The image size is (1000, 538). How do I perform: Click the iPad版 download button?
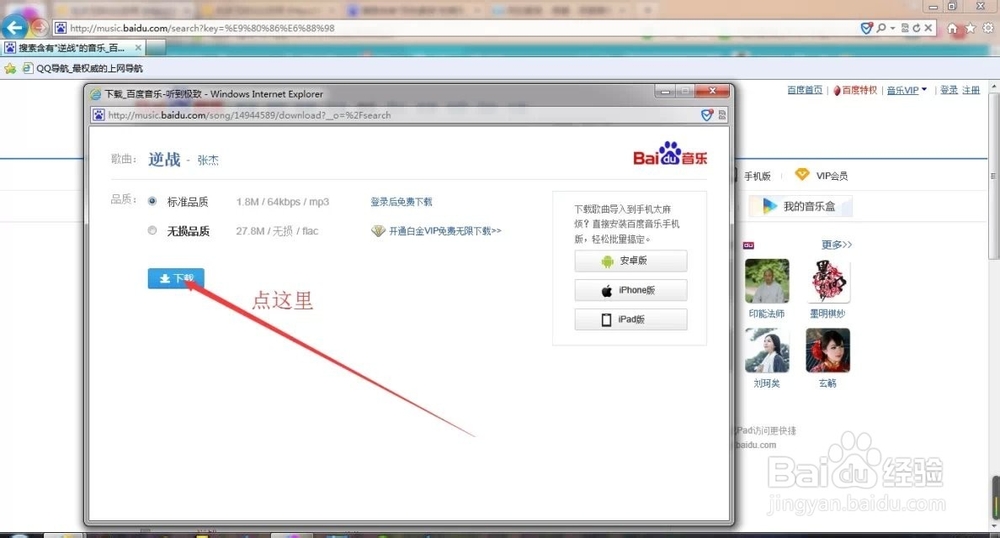631,319
